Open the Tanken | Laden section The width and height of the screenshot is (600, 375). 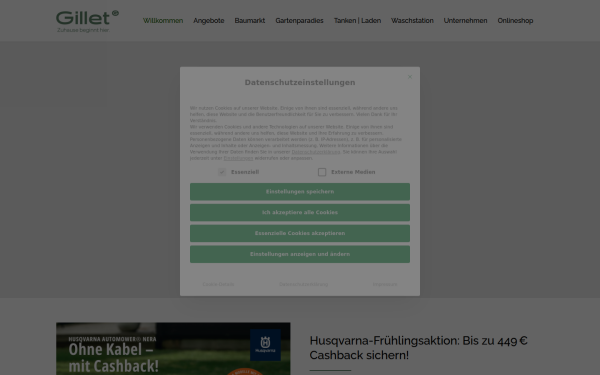click(x=357, y=21)
